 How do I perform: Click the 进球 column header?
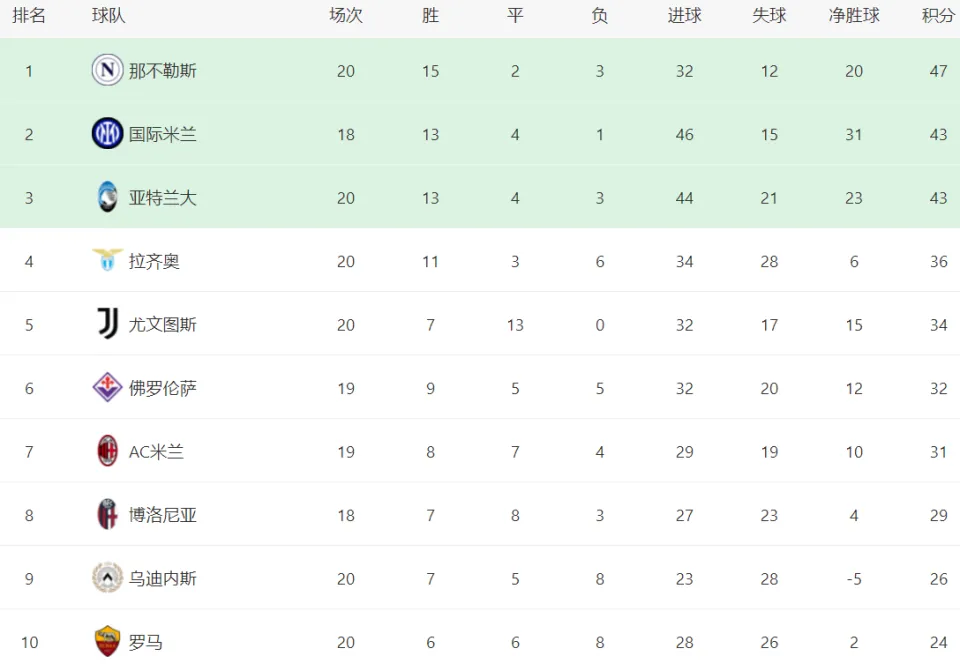[x=684, y=15]
